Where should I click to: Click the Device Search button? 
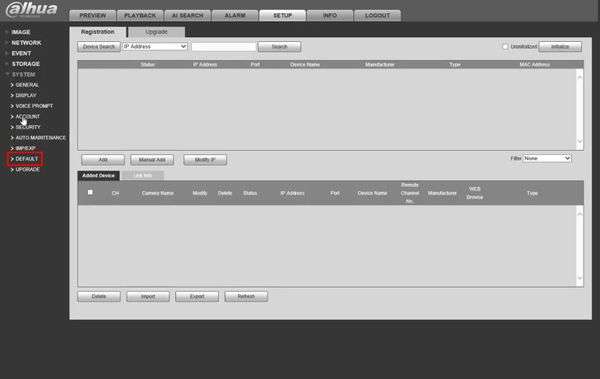99,47
